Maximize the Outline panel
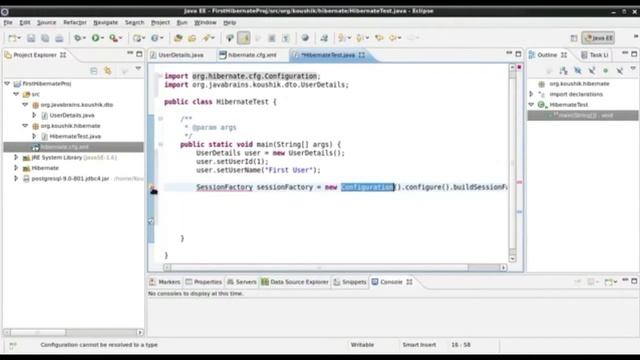Screen dimensions: 640x360 tap(634, 53)
